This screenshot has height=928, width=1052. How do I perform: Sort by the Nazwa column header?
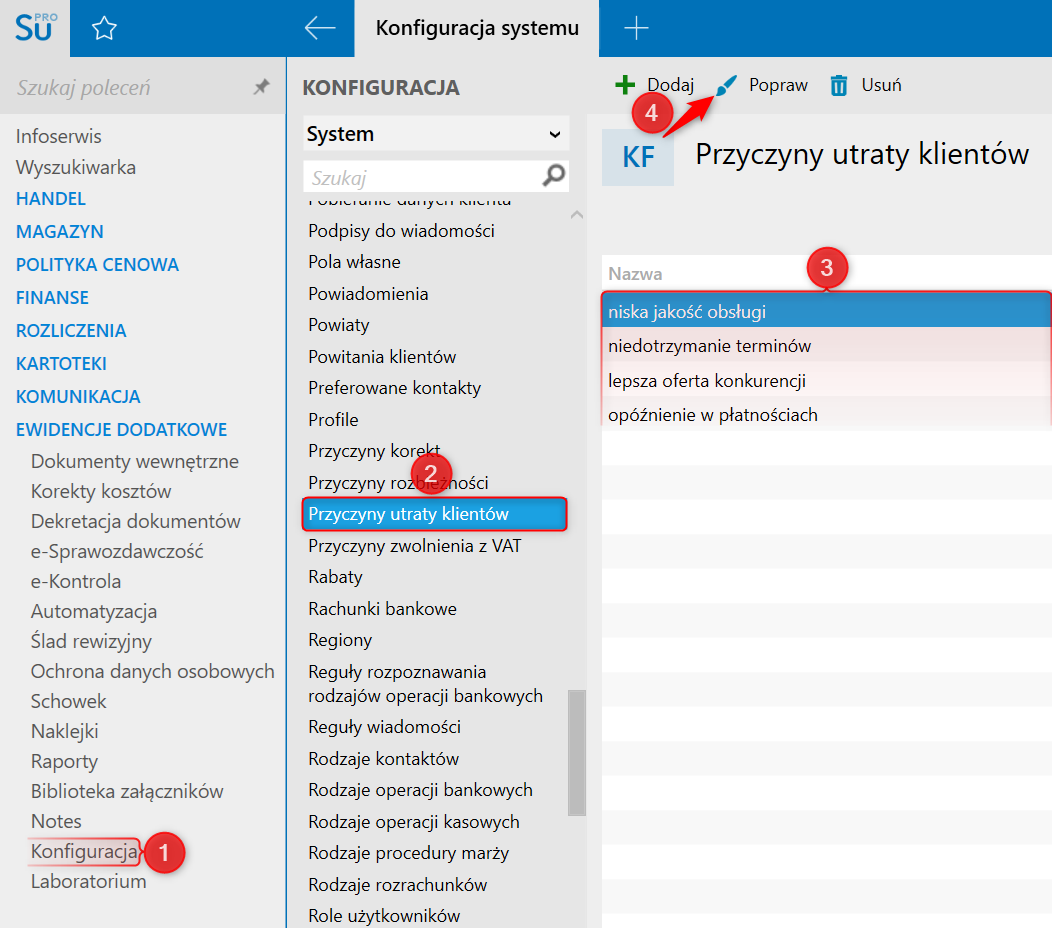point(635,274)
